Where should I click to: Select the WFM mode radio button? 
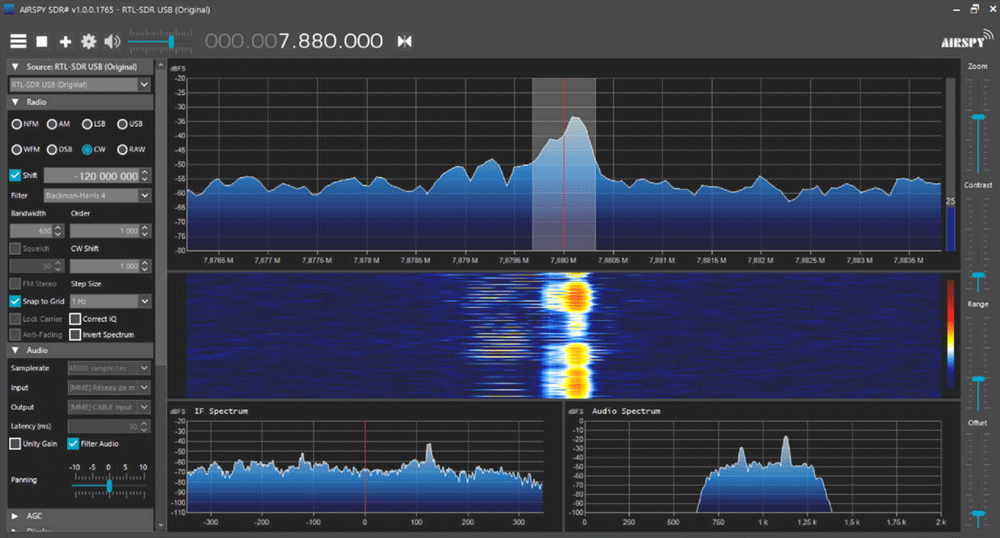click(x=17, y=150)
